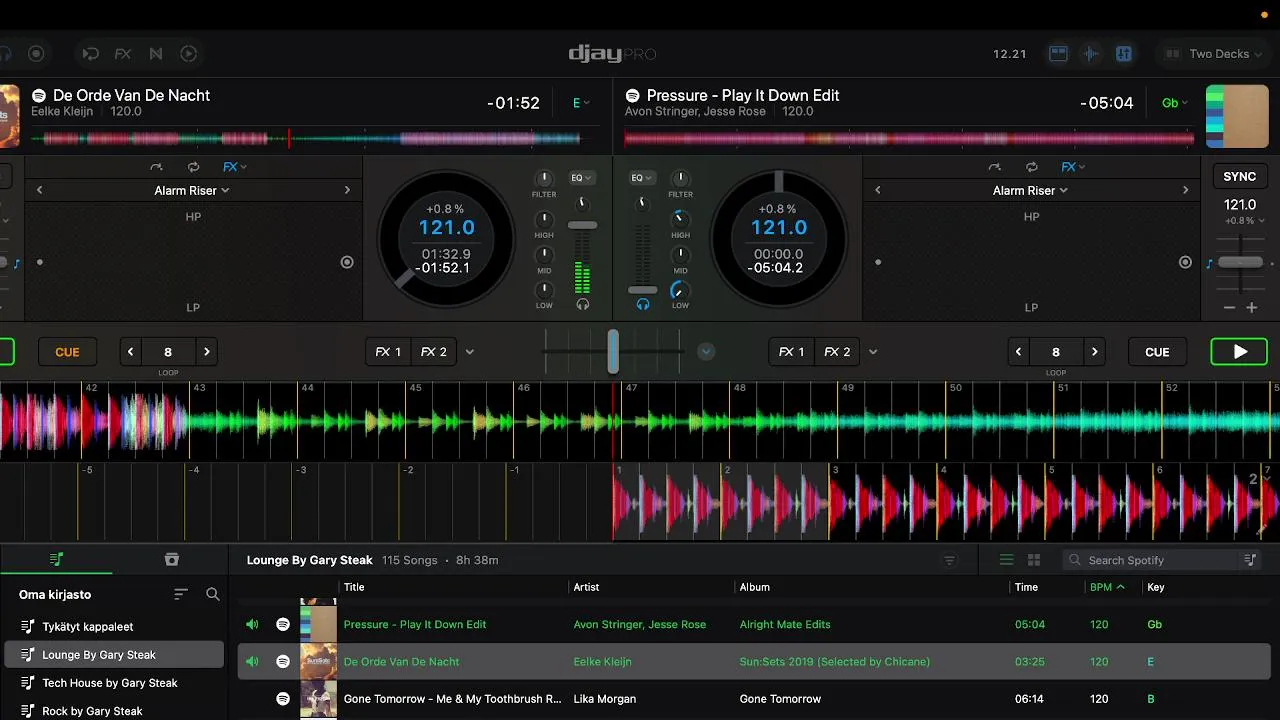
Task: Click the right deck play button
Action: [x=1239, y=352]
